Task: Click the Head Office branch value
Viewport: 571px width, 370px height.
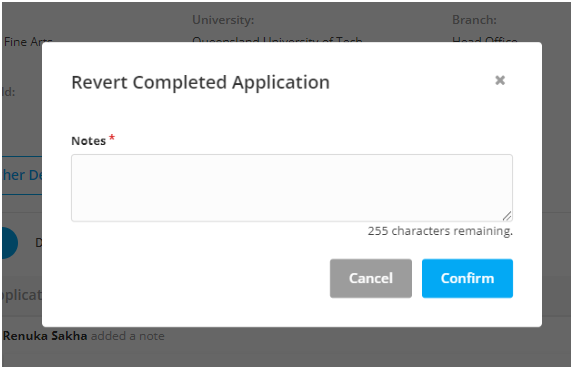Action: 484,39
